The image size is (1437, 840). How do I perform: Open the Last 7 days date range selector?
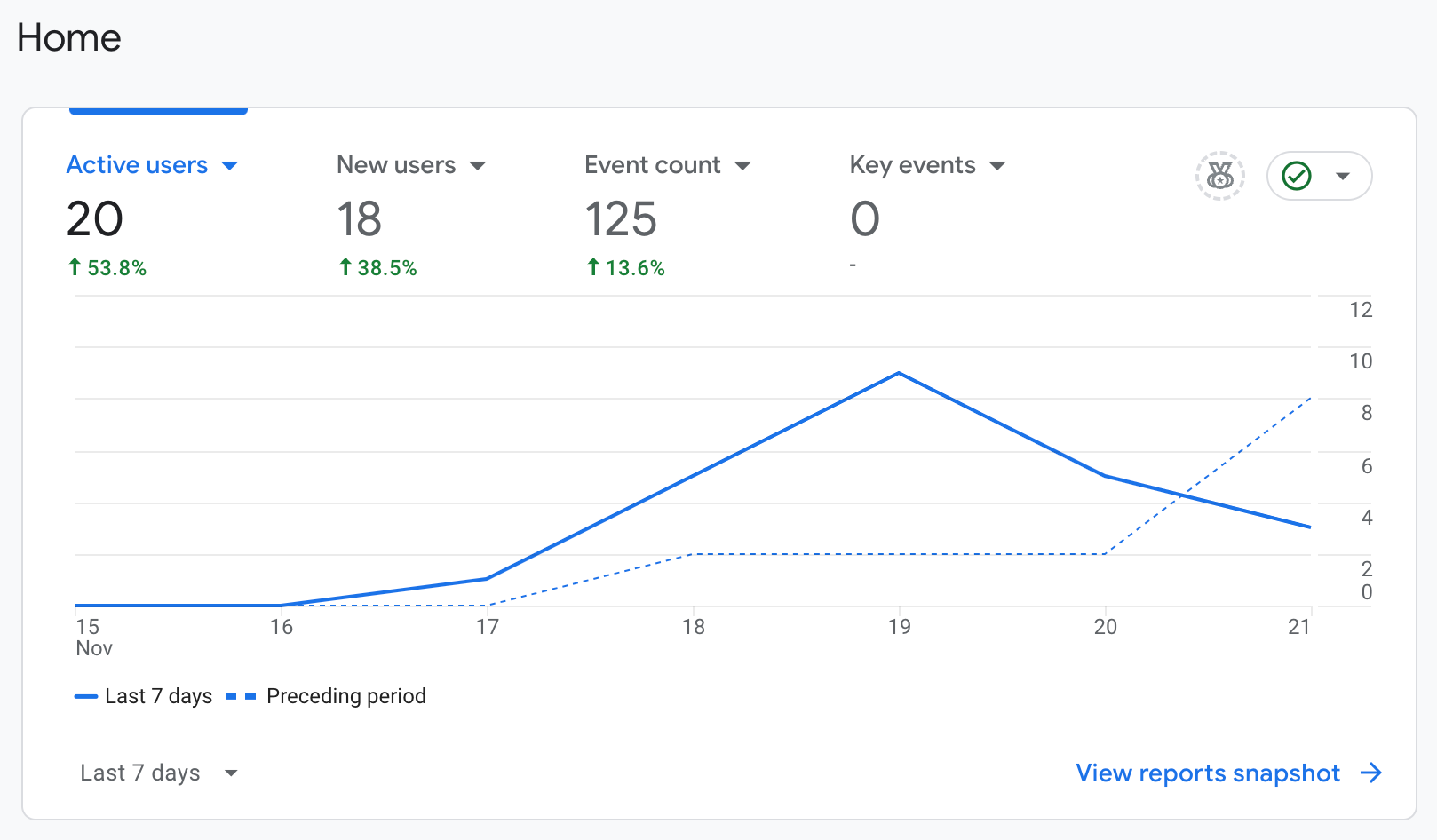pyautogui.click(x=159, y=773)
